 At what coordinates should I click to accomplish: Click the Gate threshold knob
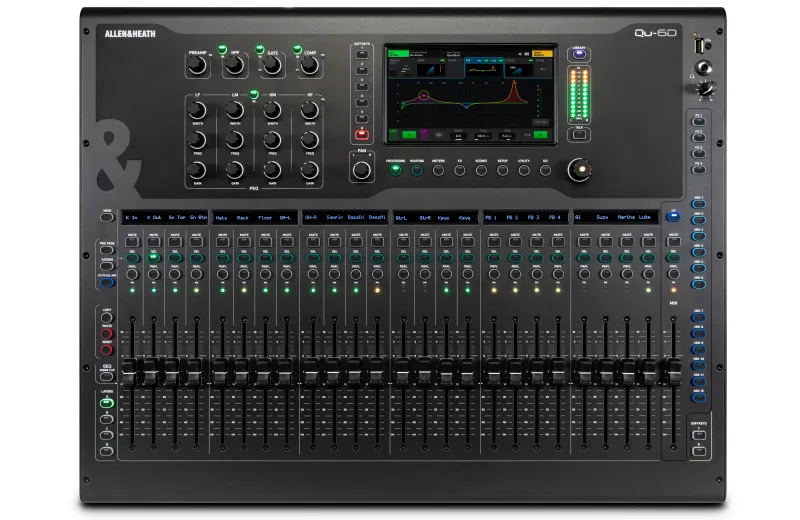[x=272, y=66]
